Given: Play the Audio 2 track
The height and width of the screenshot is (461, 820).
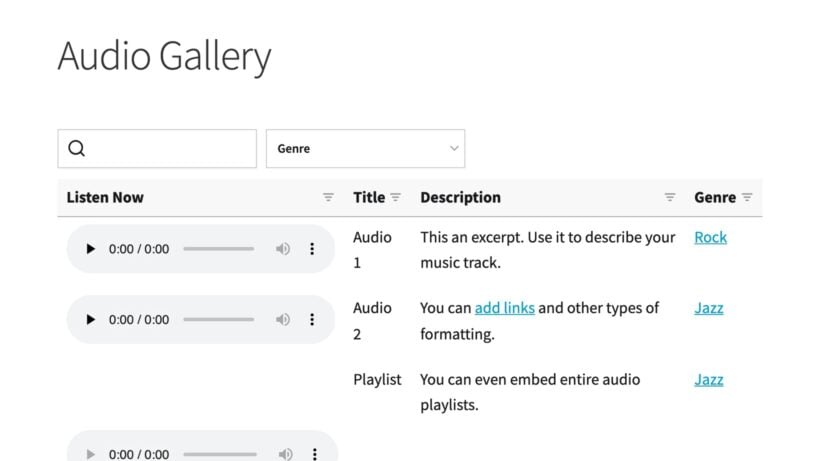Looking at the screenshot, I should click(90, 319).
